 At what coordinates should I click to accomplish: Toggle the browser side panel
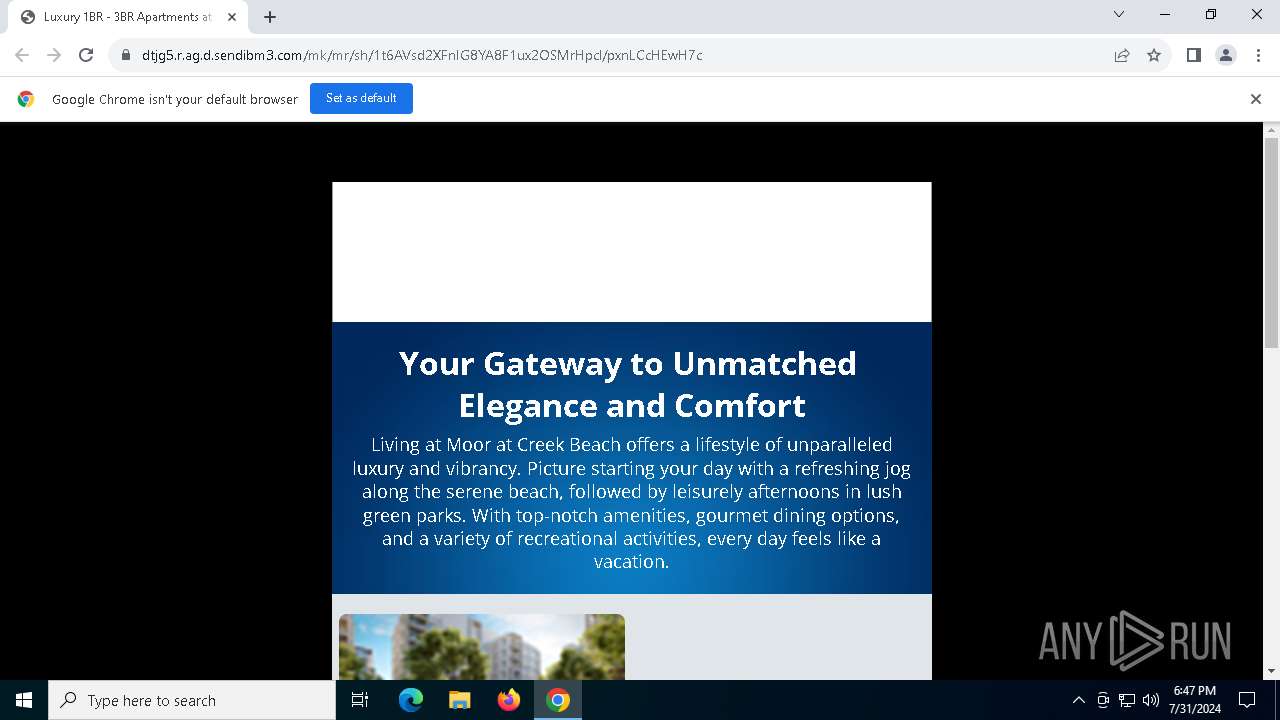1193,55
